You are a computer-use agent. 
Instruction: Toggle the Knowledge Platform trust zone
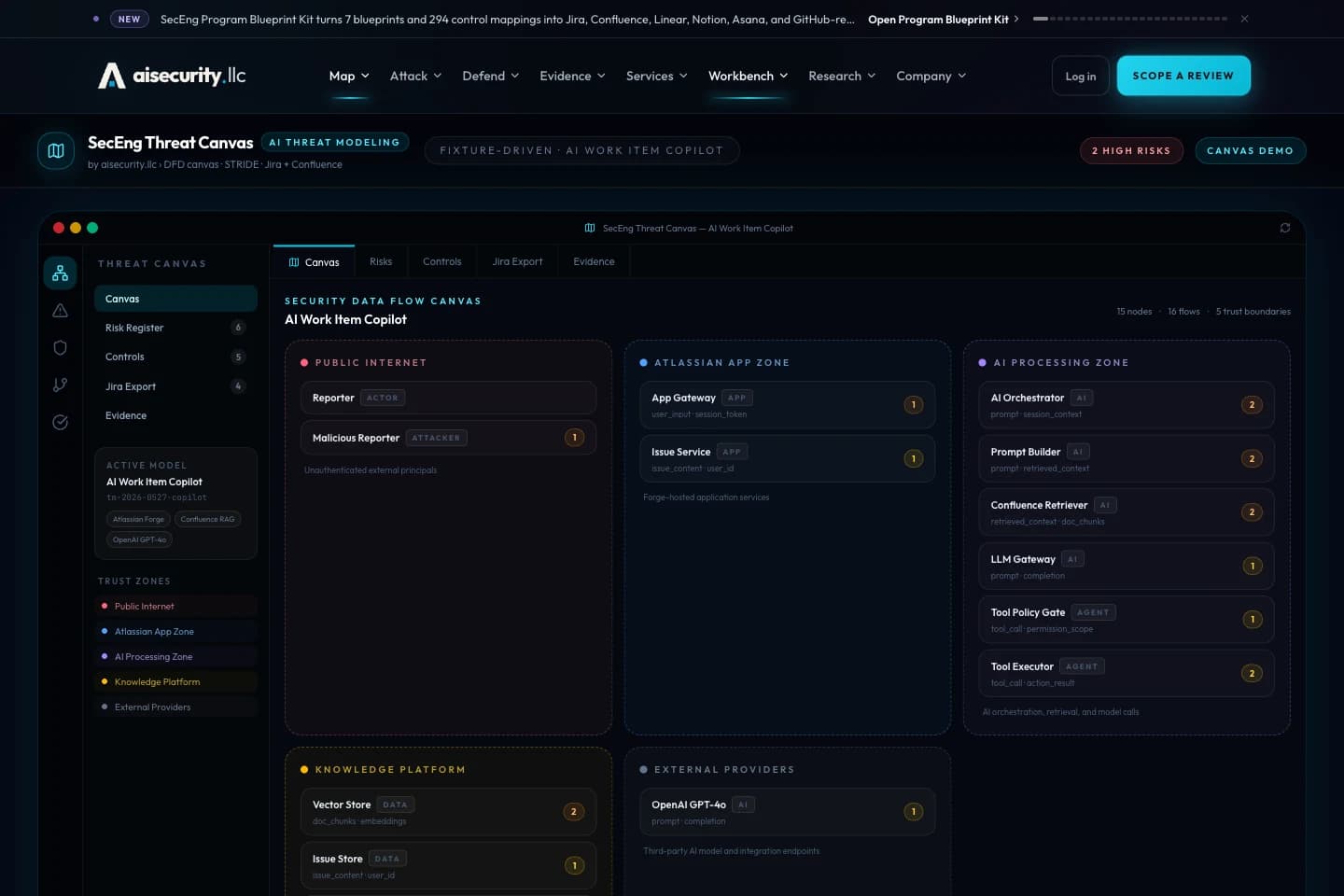(x=175, y=682)
